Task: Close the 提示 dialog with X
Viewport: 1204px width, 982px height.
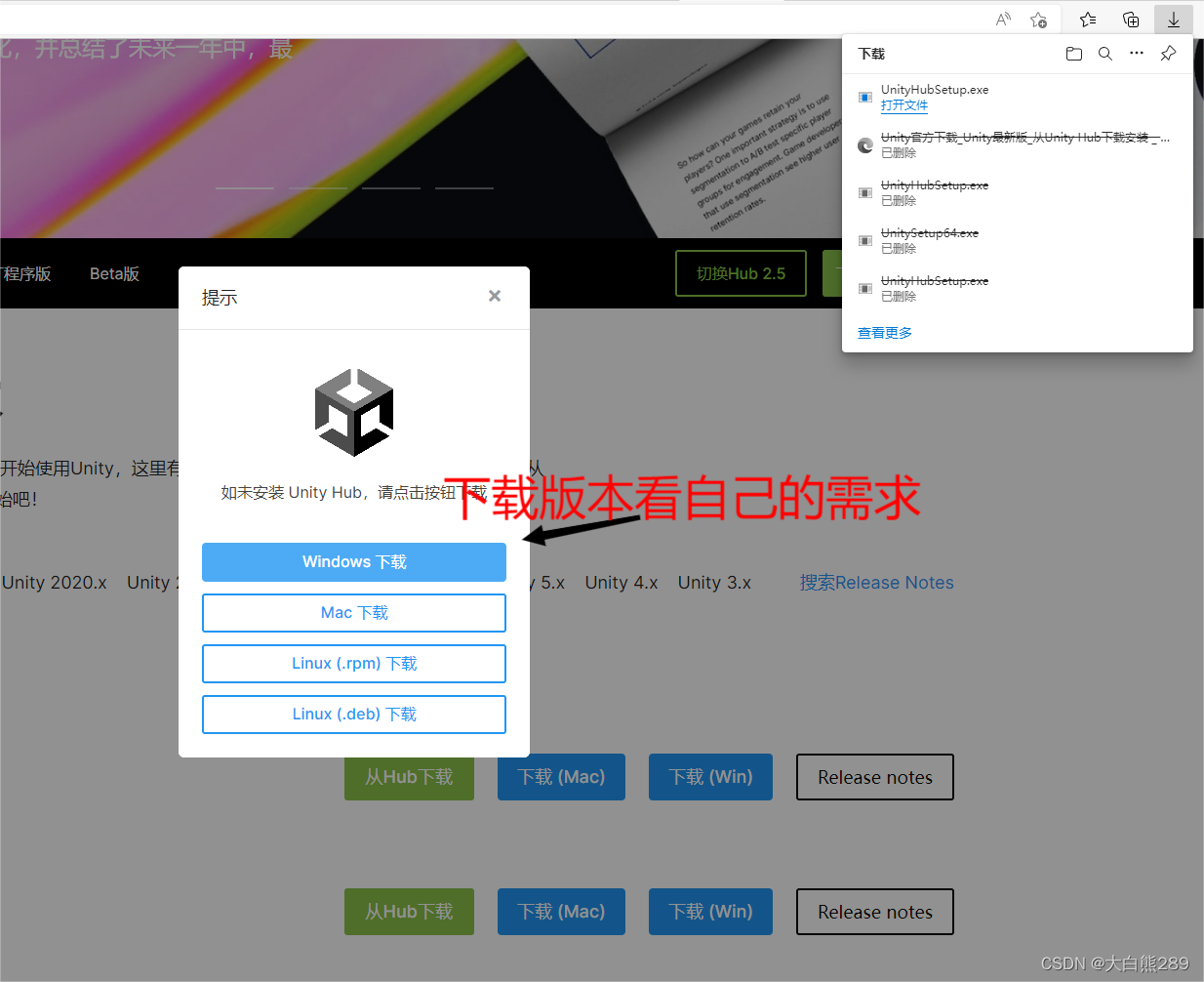Action: click(x=495, y=296)
